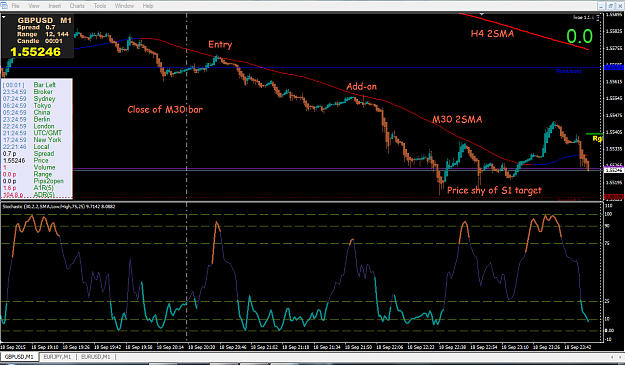Open the Charts menu
This screenshot has width=625, height=365.
point(77,6)
